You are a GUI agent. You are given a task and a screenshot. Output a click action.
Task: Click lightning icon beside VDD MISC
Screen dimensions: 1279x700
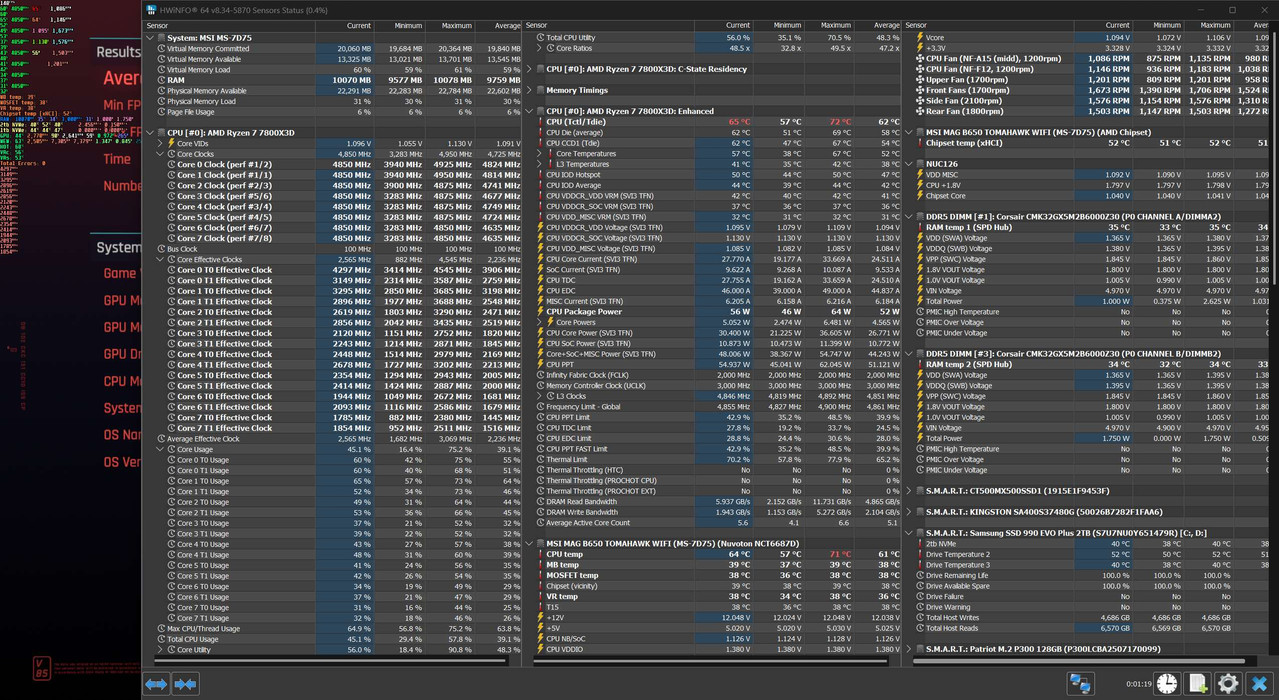click(920, 175)
